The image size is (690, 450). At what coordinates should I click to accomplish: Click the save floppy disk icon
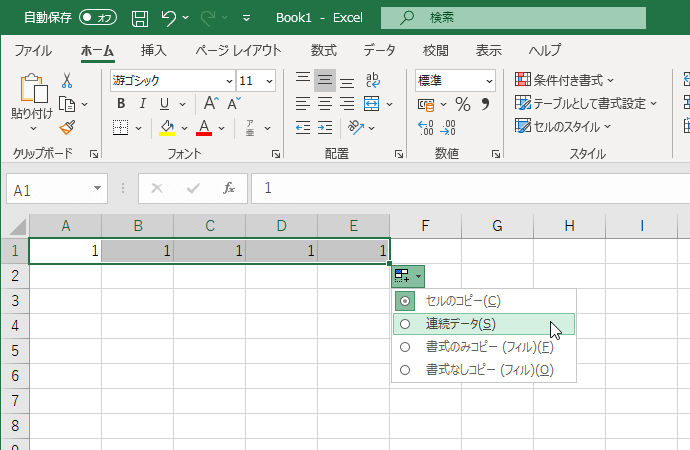click(140, 18)
